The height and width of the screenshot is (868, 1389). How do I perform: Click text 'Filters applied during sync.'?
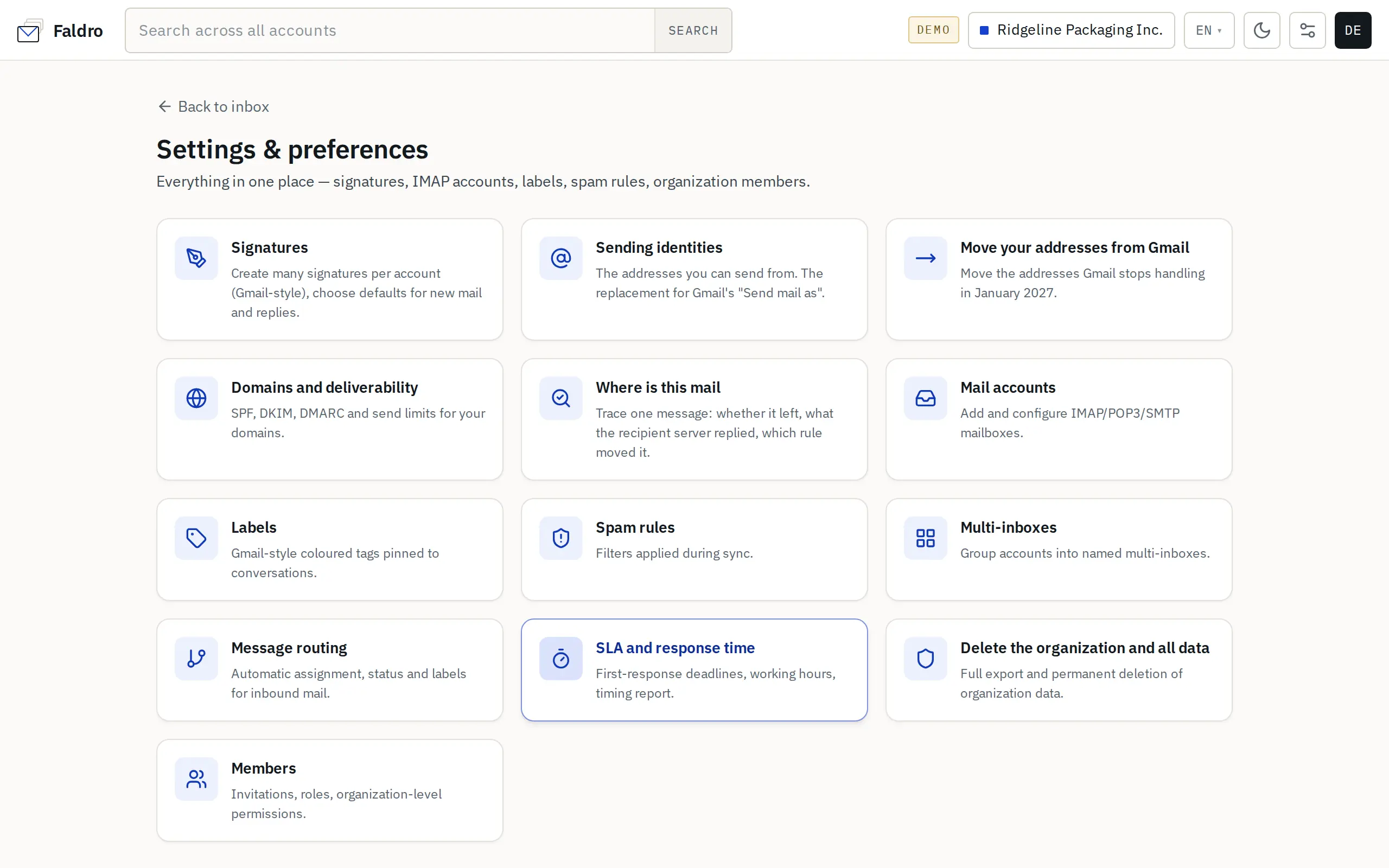674,553
